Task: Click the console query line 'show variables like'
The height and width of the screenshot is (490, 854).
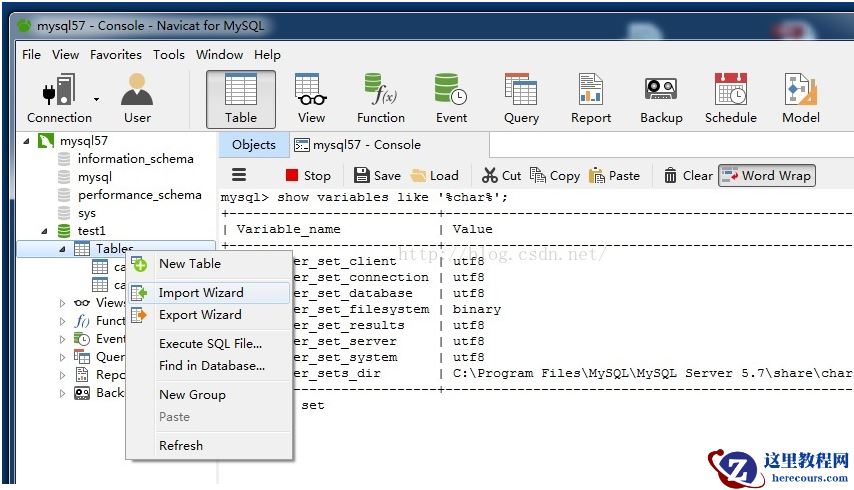Action: (x=364, y=197)
